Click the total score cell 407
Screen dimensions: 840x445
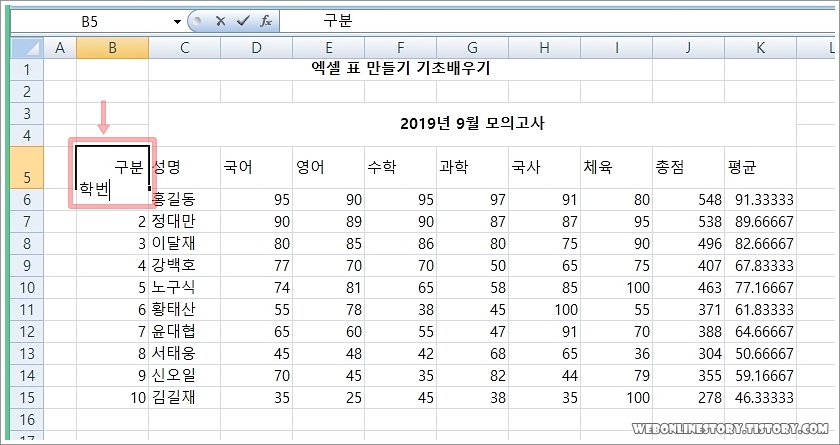click(688, 265)
